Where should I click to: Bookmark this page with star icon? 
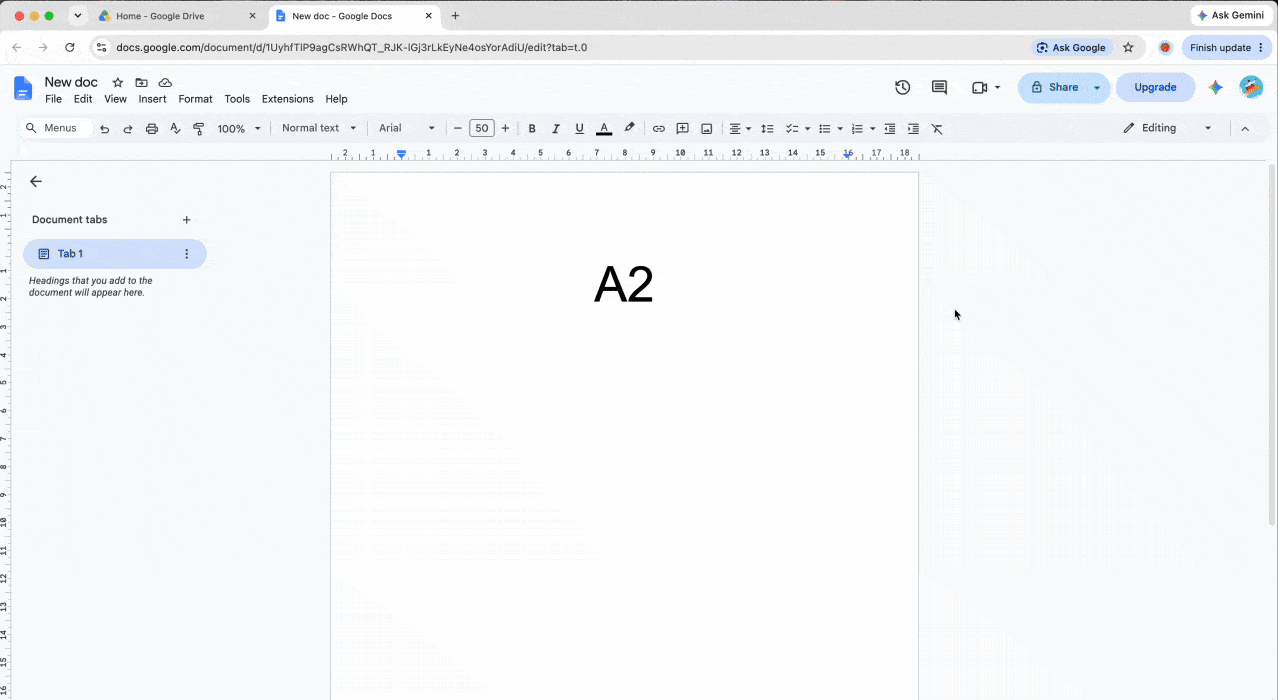click(1128, 47)
